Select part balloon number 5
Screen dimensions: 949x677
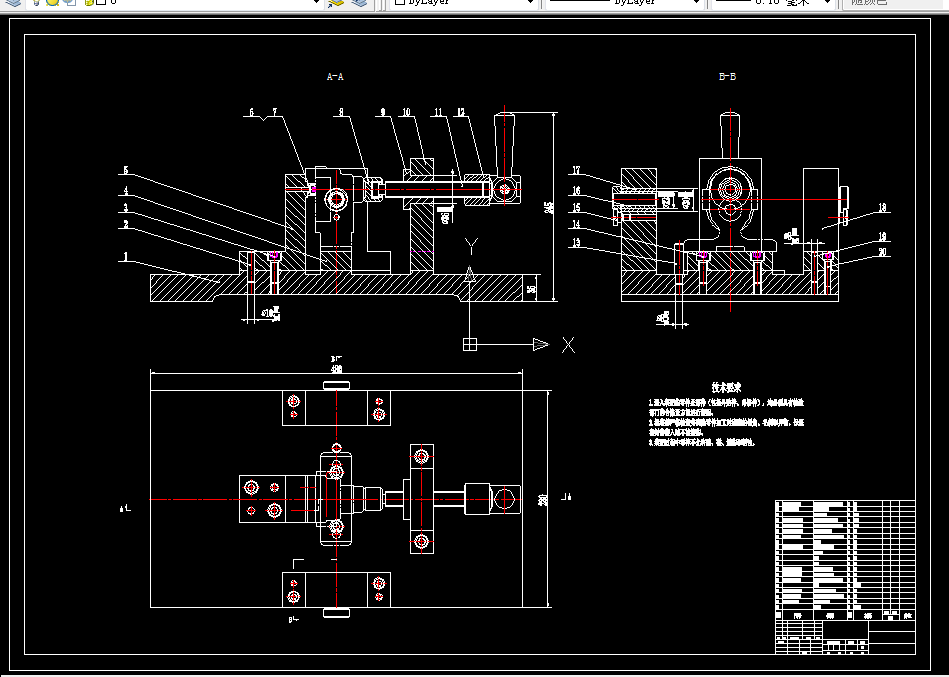point(126,170)
